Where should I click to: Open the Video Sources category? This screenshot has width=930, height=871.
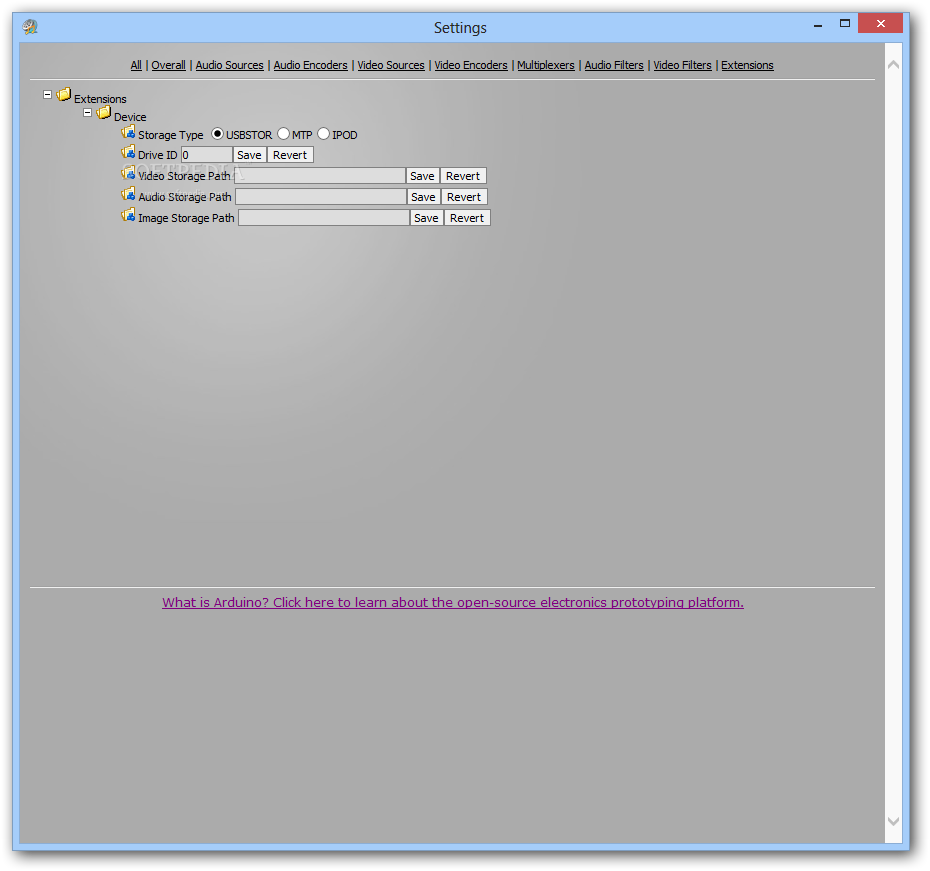(391, 65)
